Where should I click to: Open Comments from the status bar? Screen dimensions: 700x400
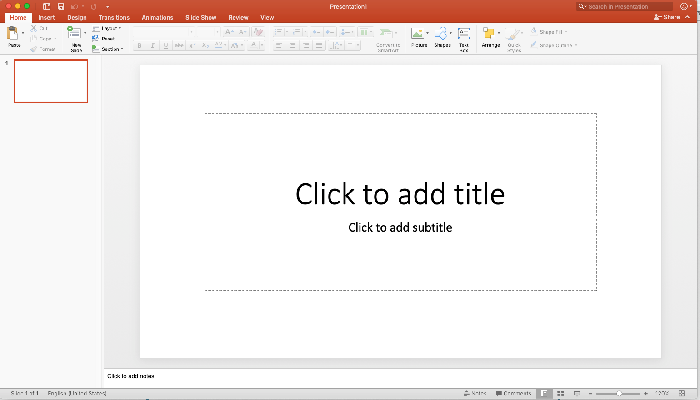513,393
